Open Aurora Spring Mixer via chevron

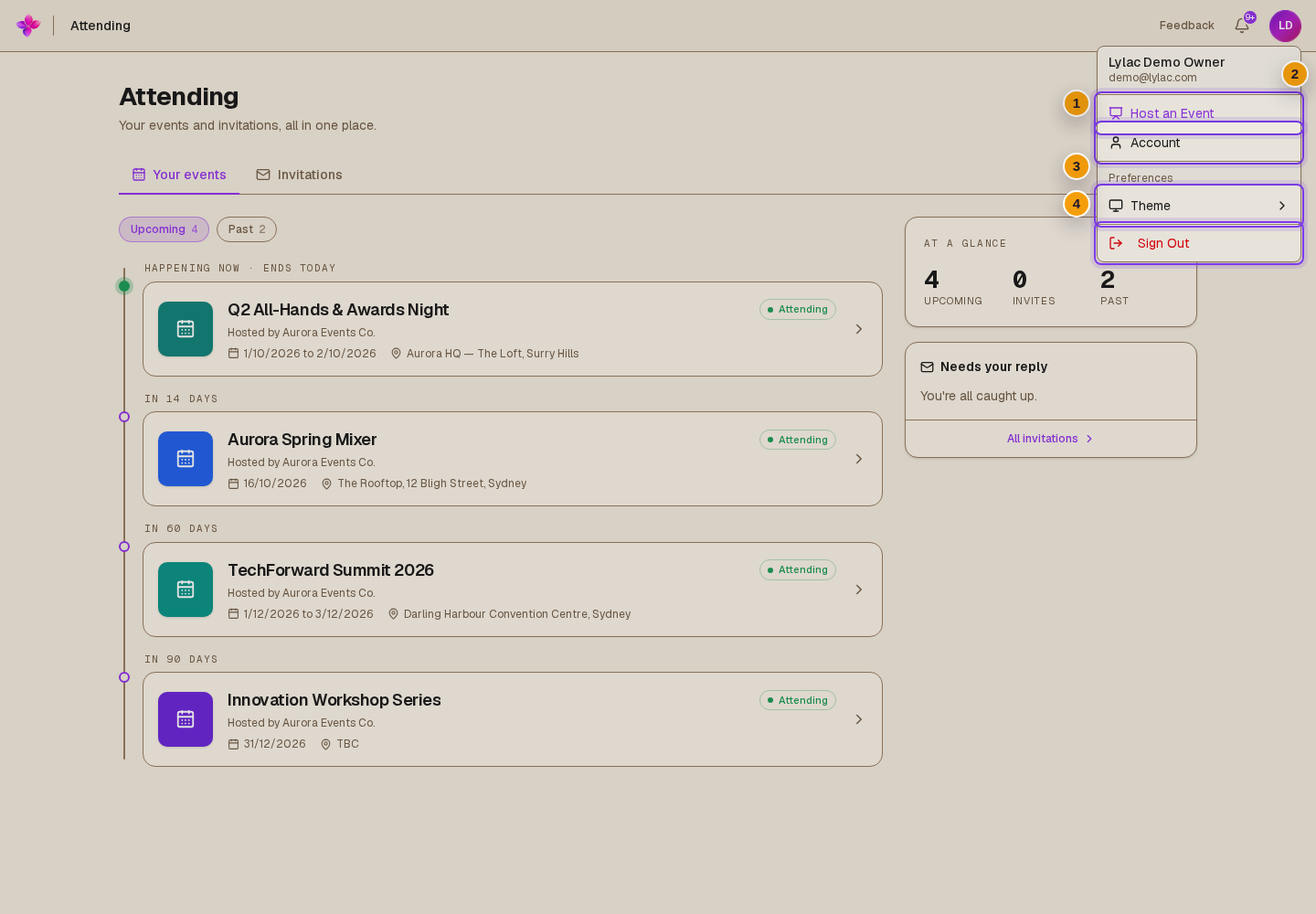tap(859, 459)
